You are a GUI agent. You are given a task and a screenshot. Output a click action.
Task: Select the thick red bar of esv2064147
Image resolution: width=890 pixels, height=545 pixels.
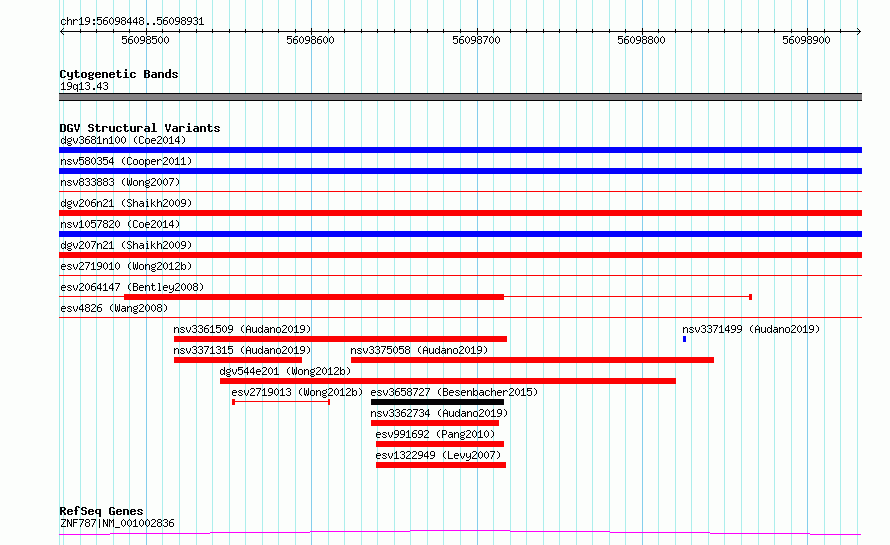click(x=314, y=297)
